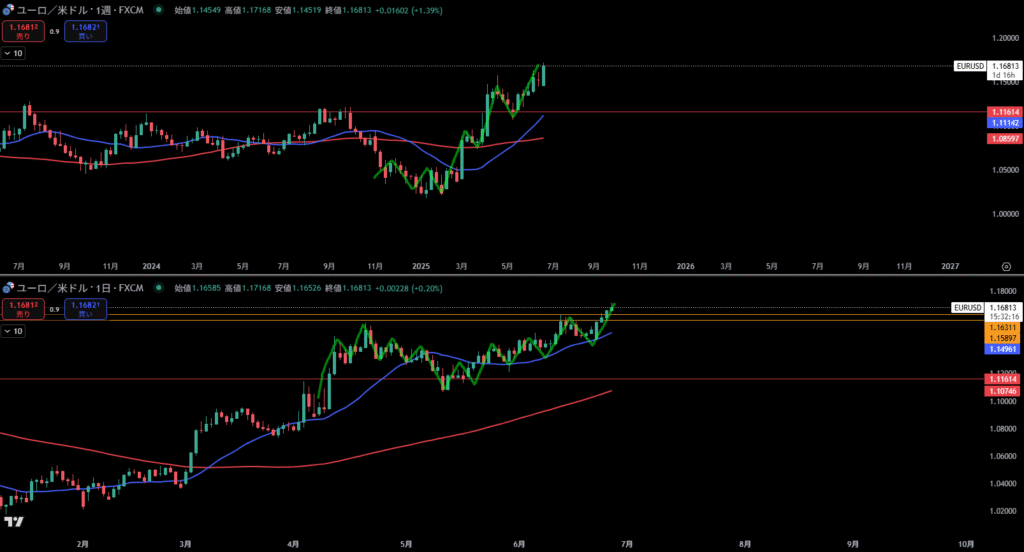Expand the weekly chart's 10 indicators legend
1024x552 pixels.
13,54
